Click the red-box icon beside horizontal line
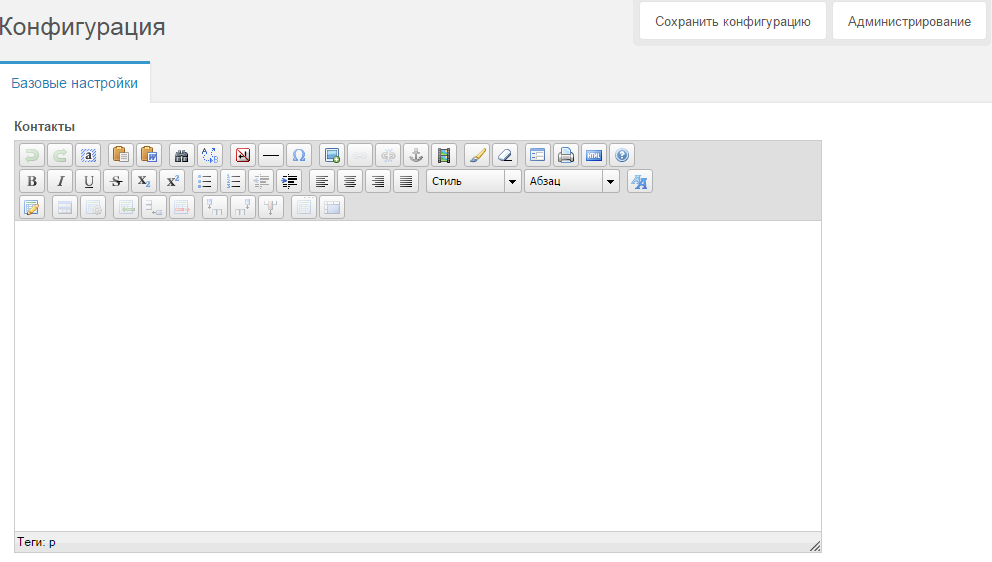 (243, 155)
